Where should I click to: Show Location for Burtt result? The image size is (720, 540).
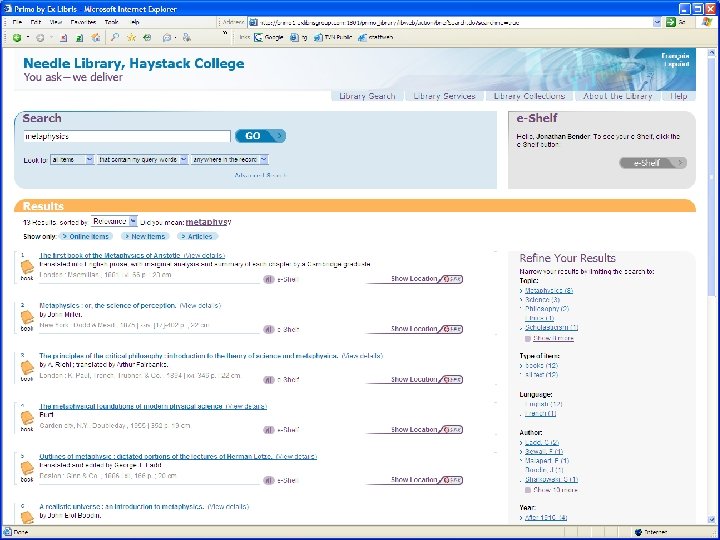coord(414,429)
